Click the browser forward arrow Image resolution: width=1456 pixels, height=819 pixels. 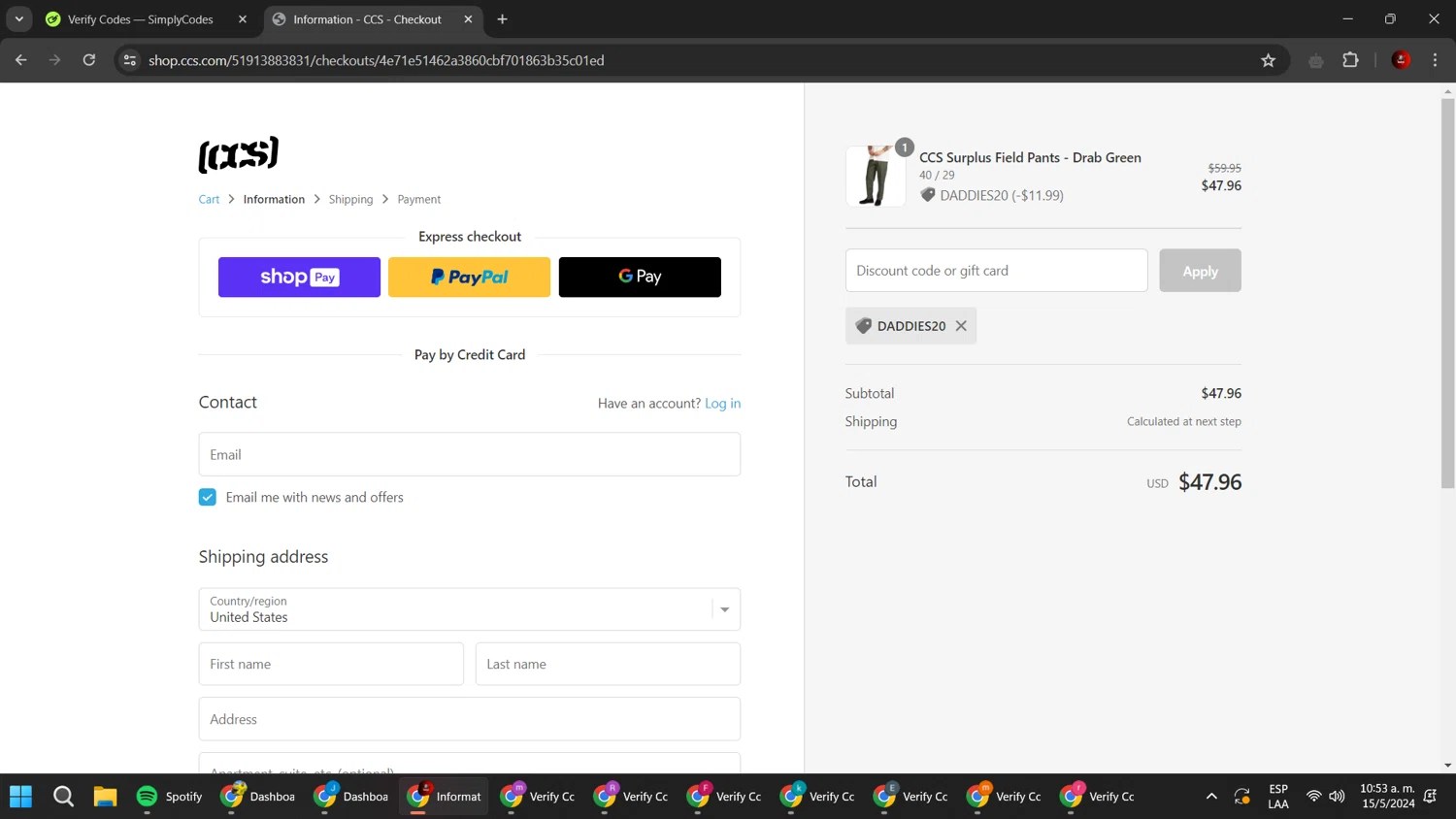55,60
